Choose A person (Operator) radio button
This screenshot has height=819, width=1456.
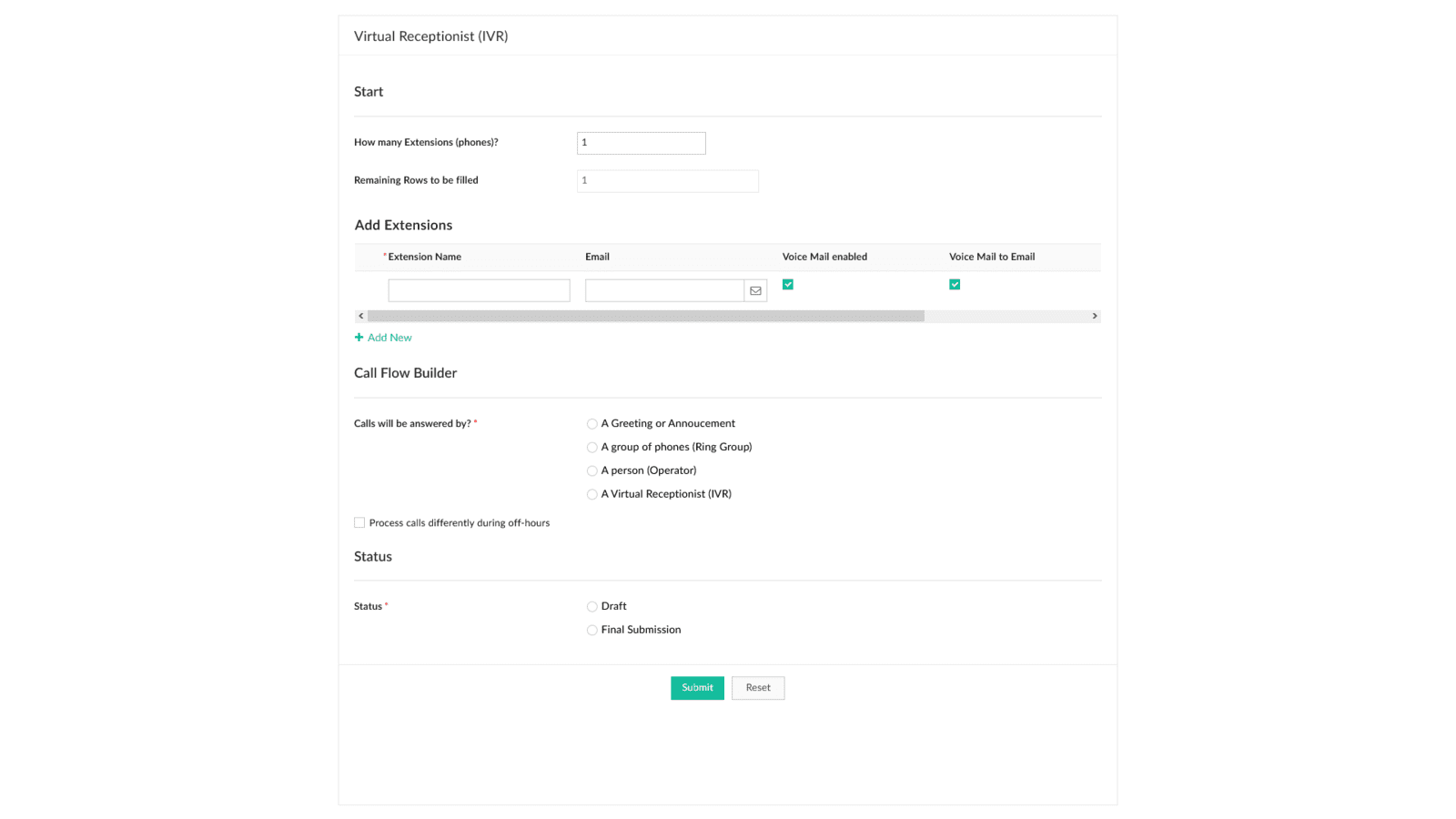(x=592, y=471)
